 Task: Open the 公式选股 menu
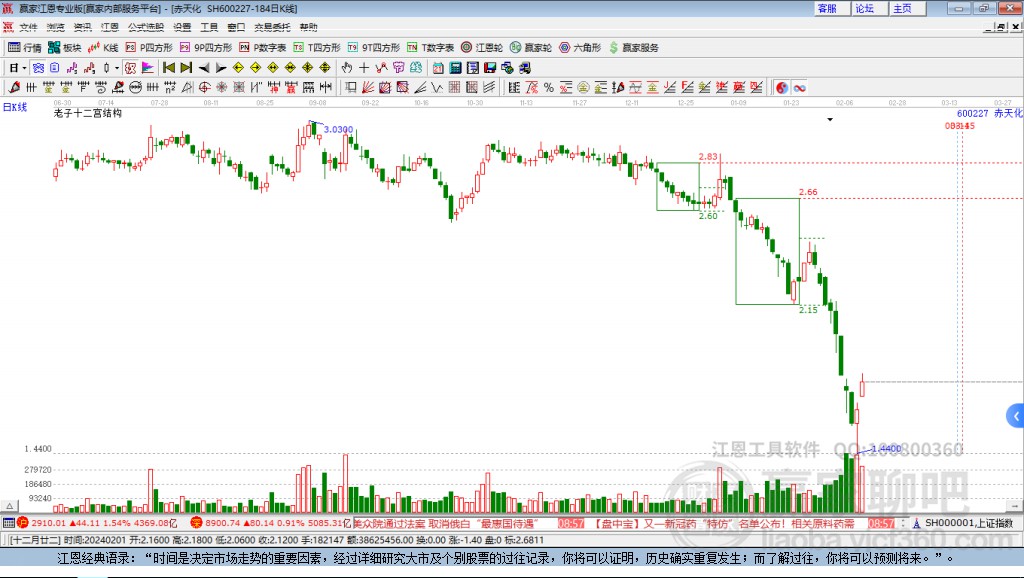[x=146, y=27]
